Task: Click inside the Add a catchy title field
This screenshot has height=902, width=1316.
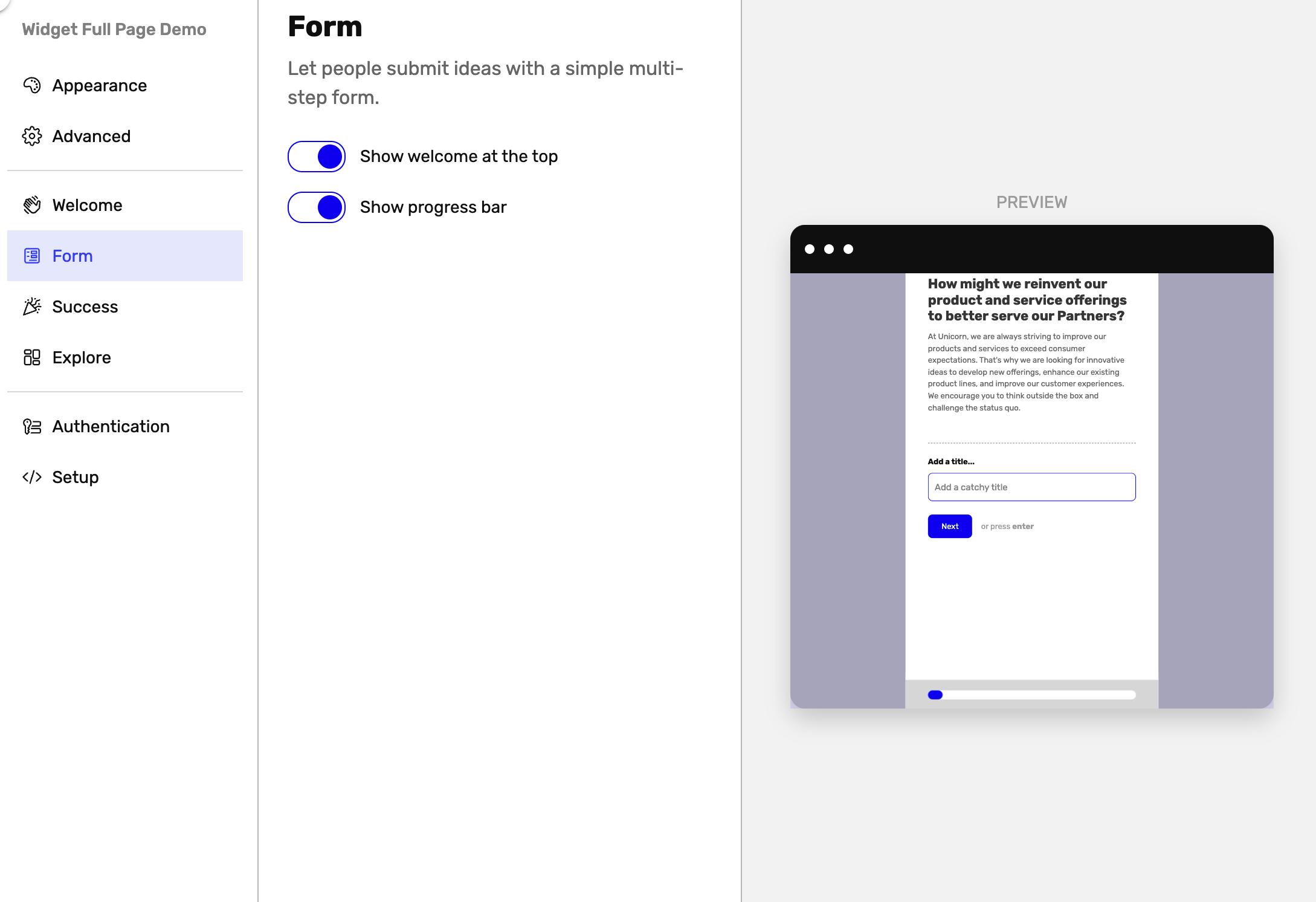Action: (x=1031, y=487)
